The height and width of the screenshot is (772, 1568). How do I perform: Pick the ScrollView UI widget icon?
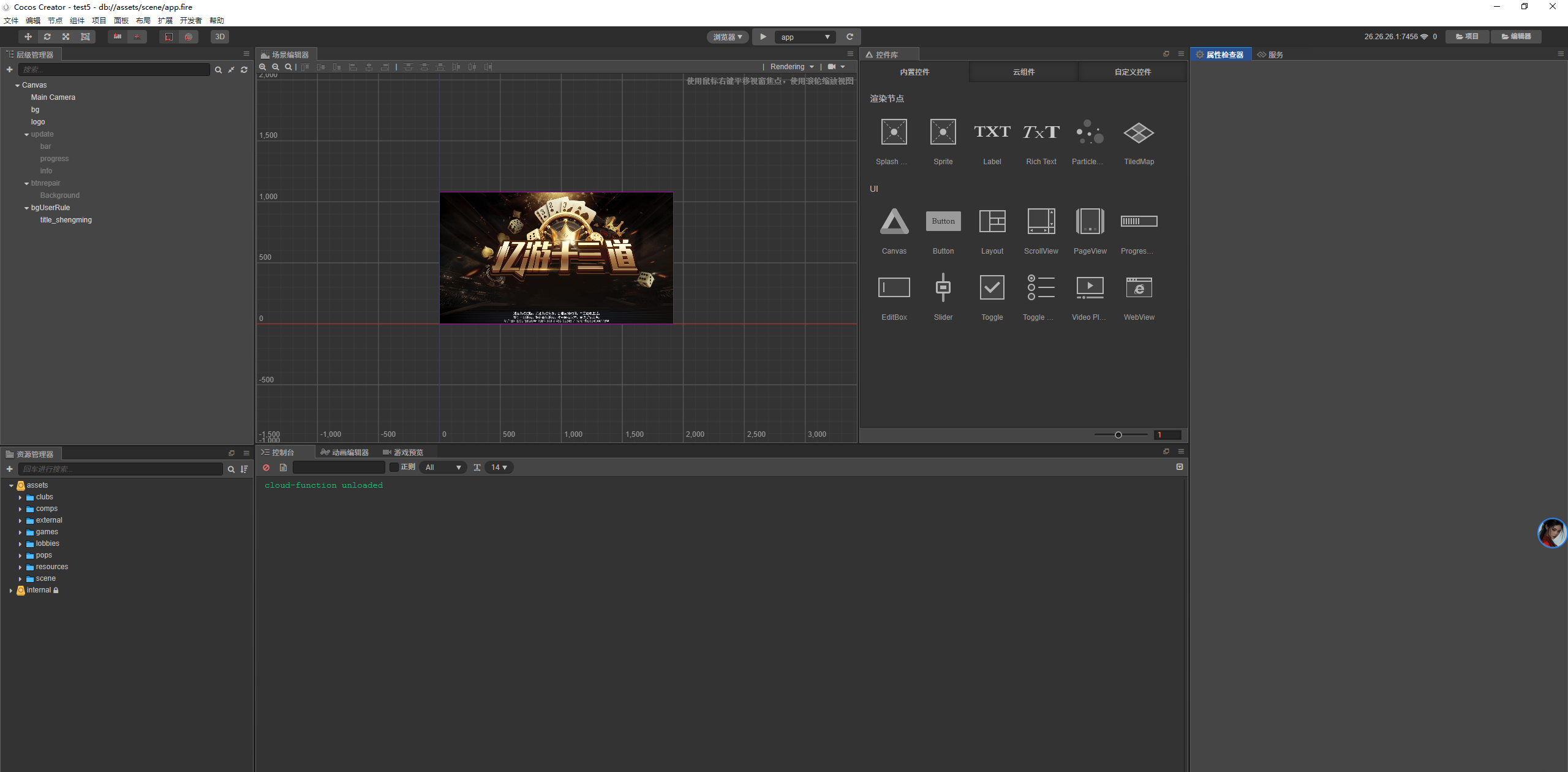pos(1041,222)
